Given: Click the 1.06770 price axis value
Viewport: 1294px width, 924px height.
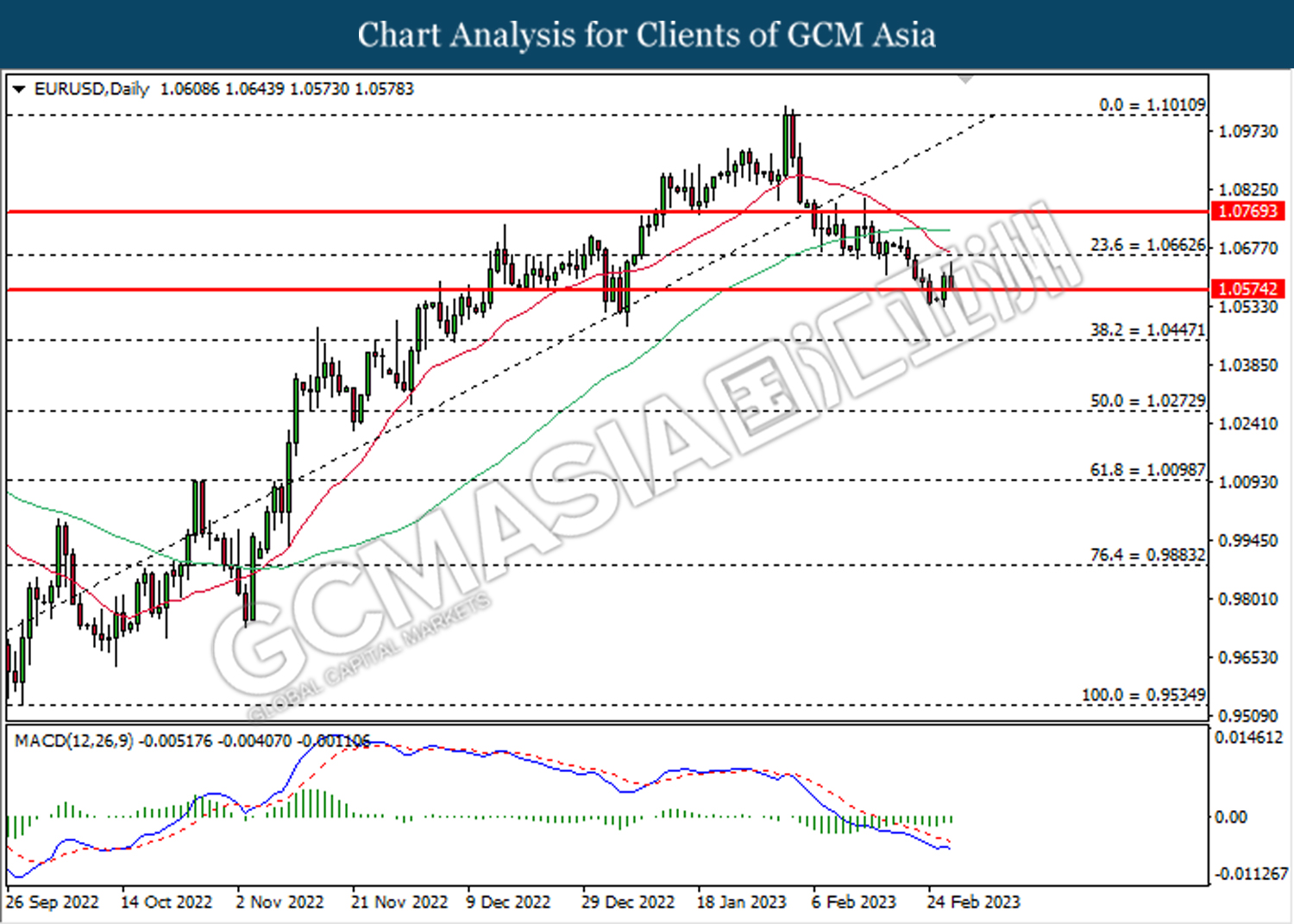Looking at the screenshot, I should 1247,248.
